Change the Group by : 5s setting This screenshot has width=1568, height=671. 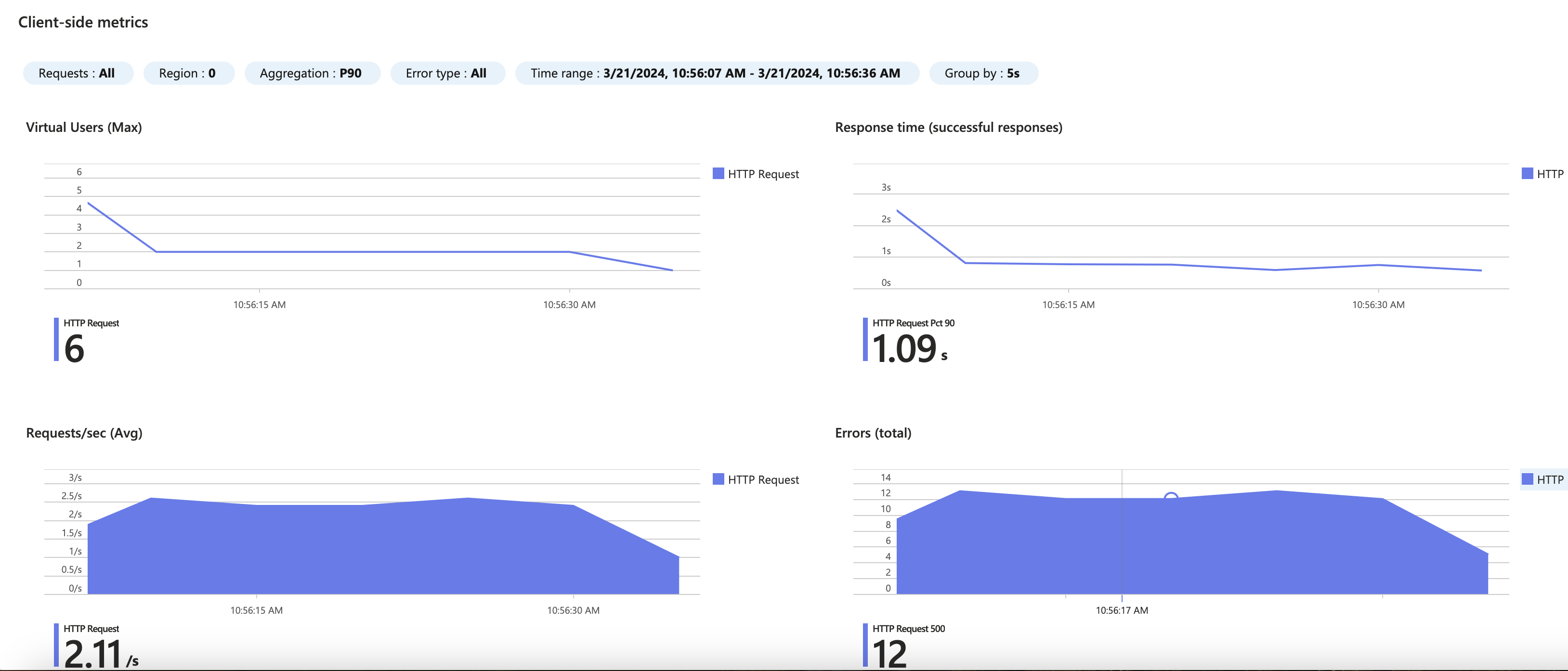click(982, 73)
